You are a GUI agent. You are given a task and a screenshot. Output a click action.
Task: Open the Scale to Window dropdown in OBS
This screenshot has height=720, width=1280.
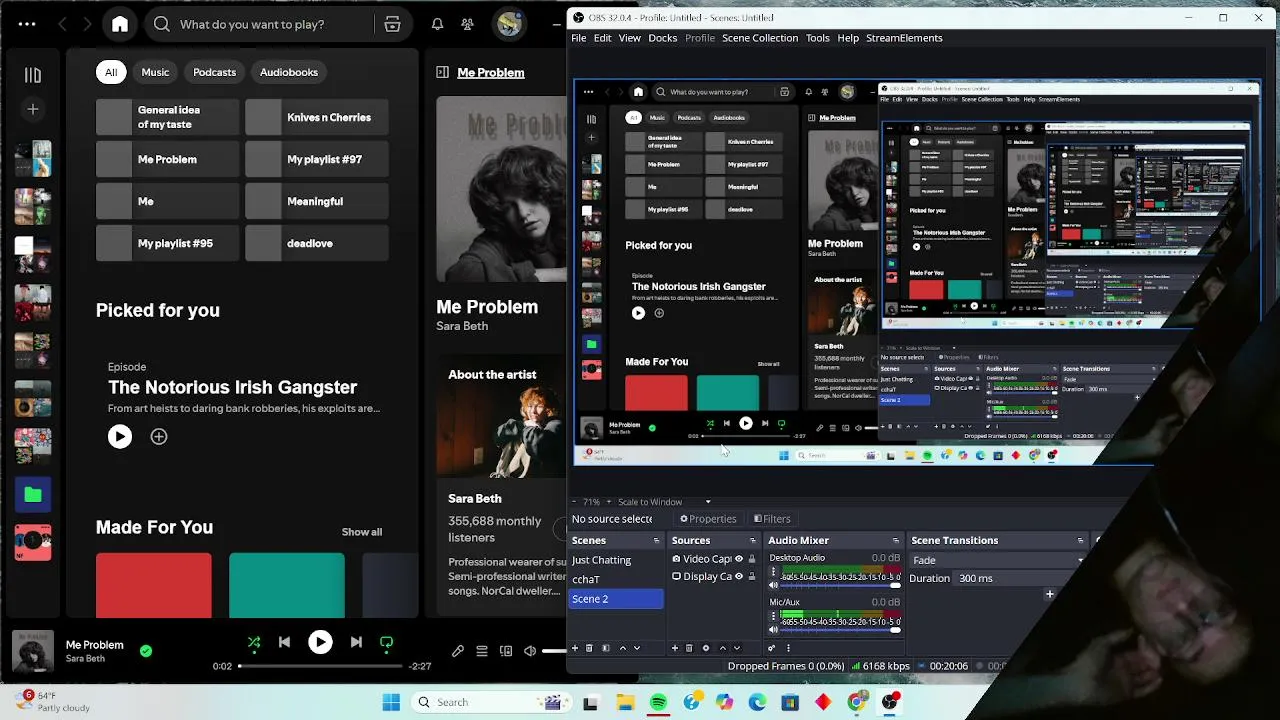point(662,502)
